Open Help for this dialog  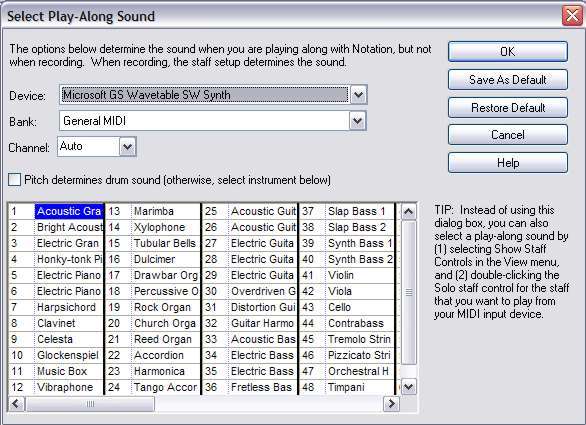(508, 163)
